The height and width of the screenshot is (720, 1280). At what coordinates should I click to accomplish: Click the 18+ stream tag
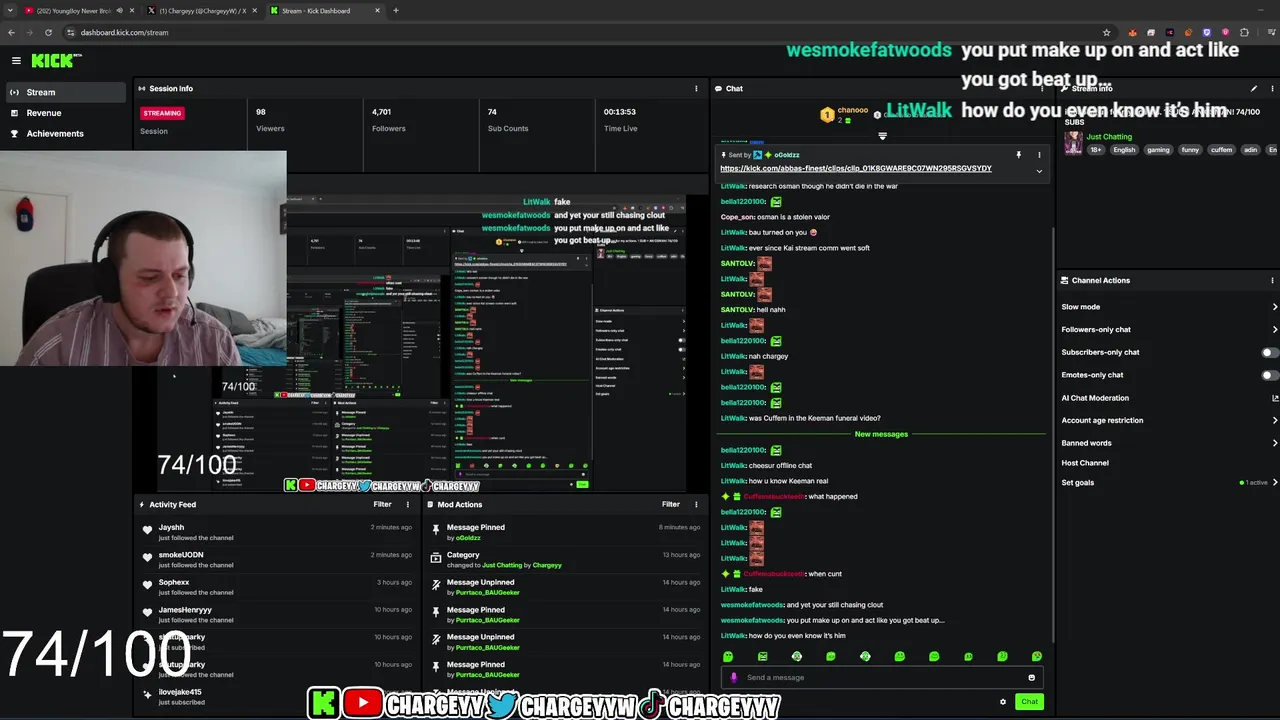pos(1096,150)
